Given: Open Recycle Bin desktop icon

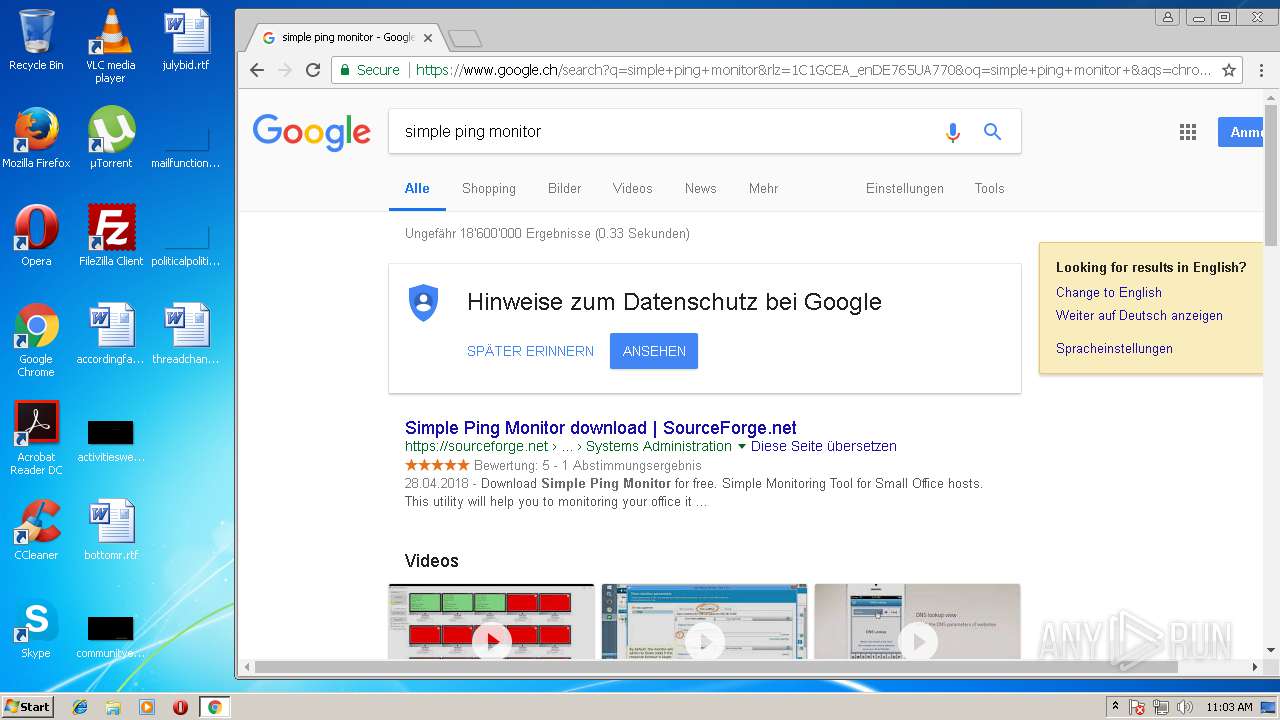Looking at the screenshot, I should pos(36,40).
